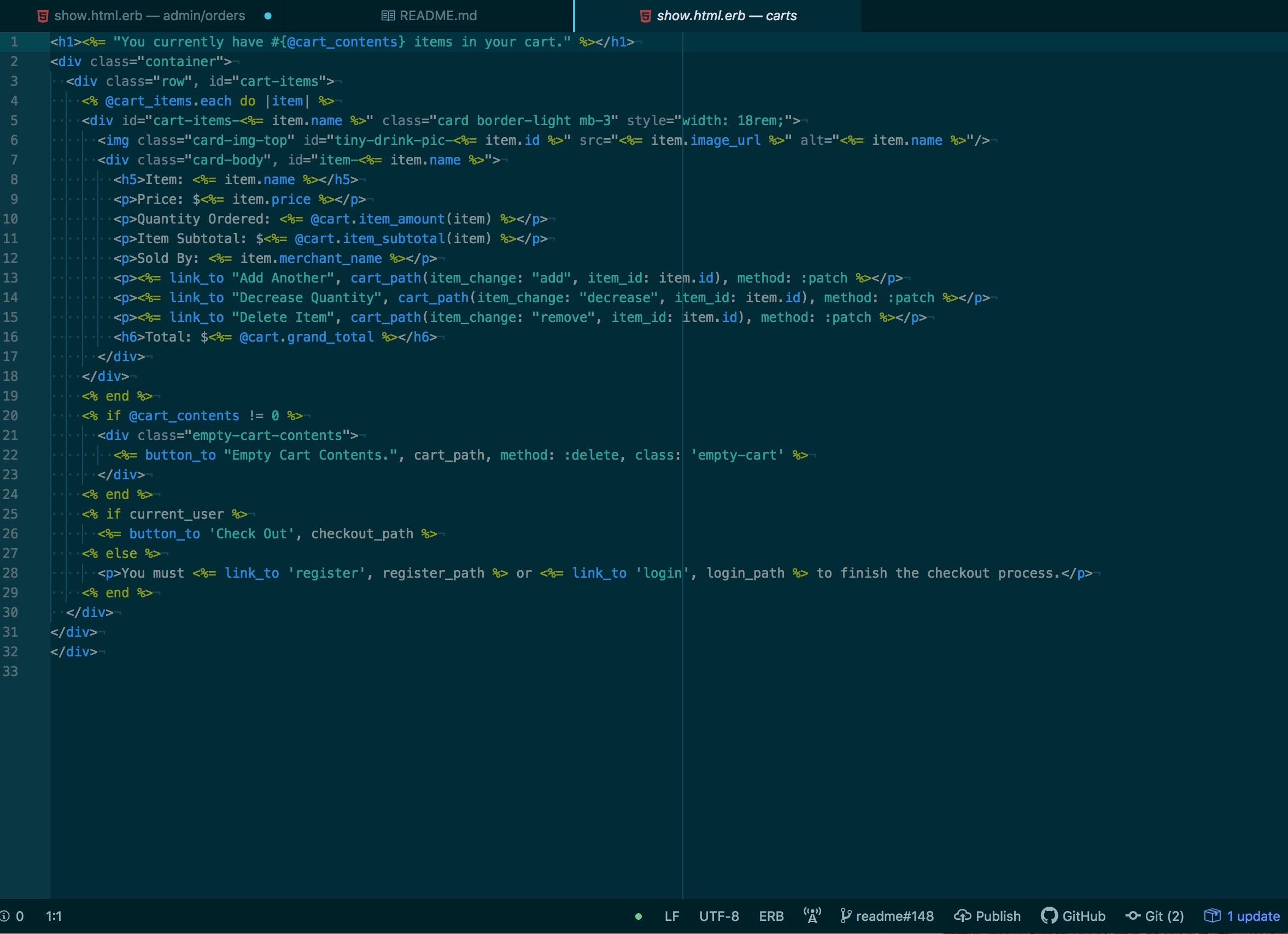Click the 1 update package icon
The width and height of the screenshot is (1288, 934).
pyautogui.click(x=1212, y=916)
